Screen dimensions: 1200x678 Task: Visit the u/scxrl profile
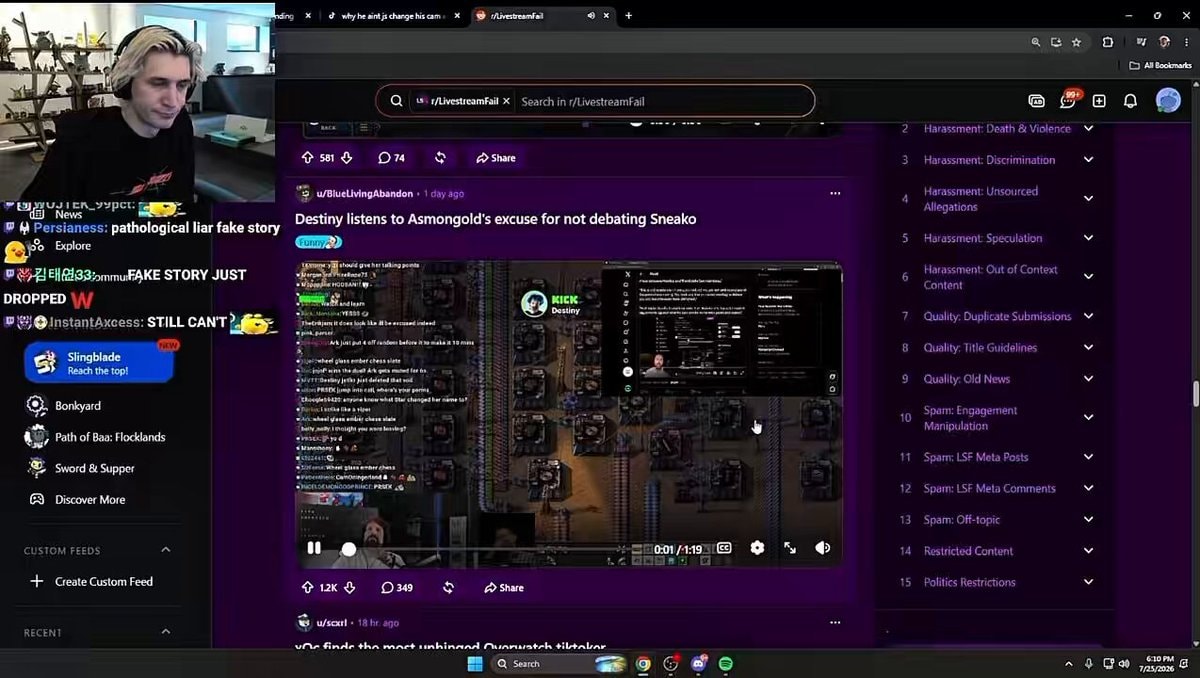(333, 623)
